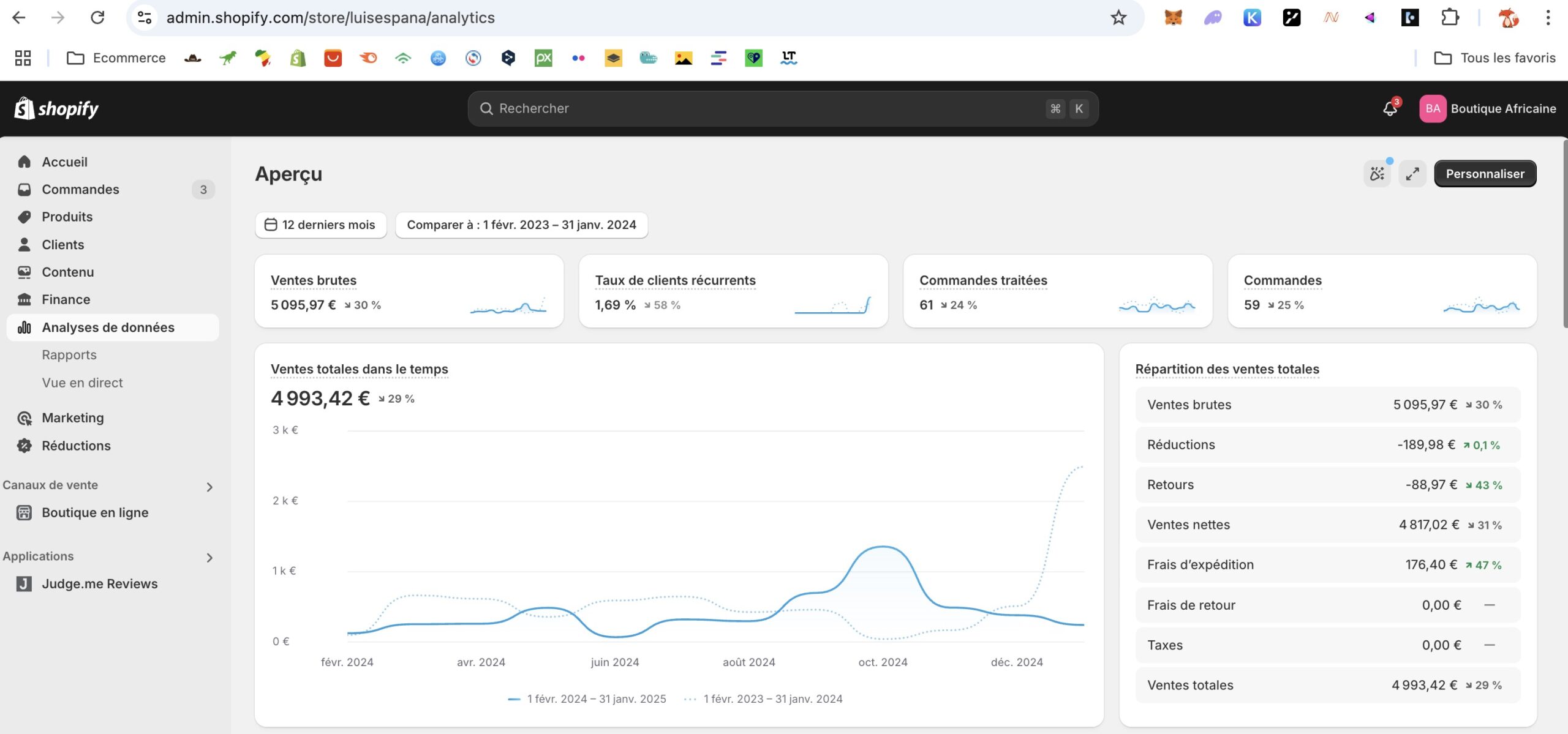Expand Canaux de vente section
Viewport: 1568px width, 734px height.
209,487
